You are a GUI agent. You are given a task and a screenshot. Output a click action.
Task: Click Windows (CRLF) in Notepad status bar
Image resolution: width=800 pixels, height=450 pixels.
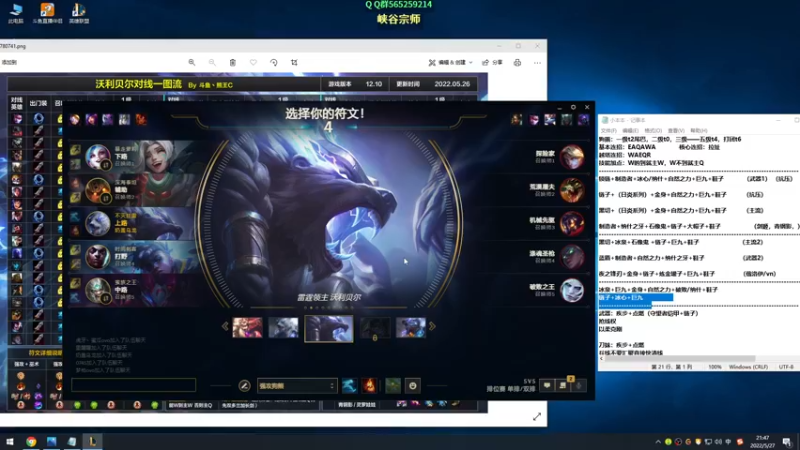pos(748,367)
